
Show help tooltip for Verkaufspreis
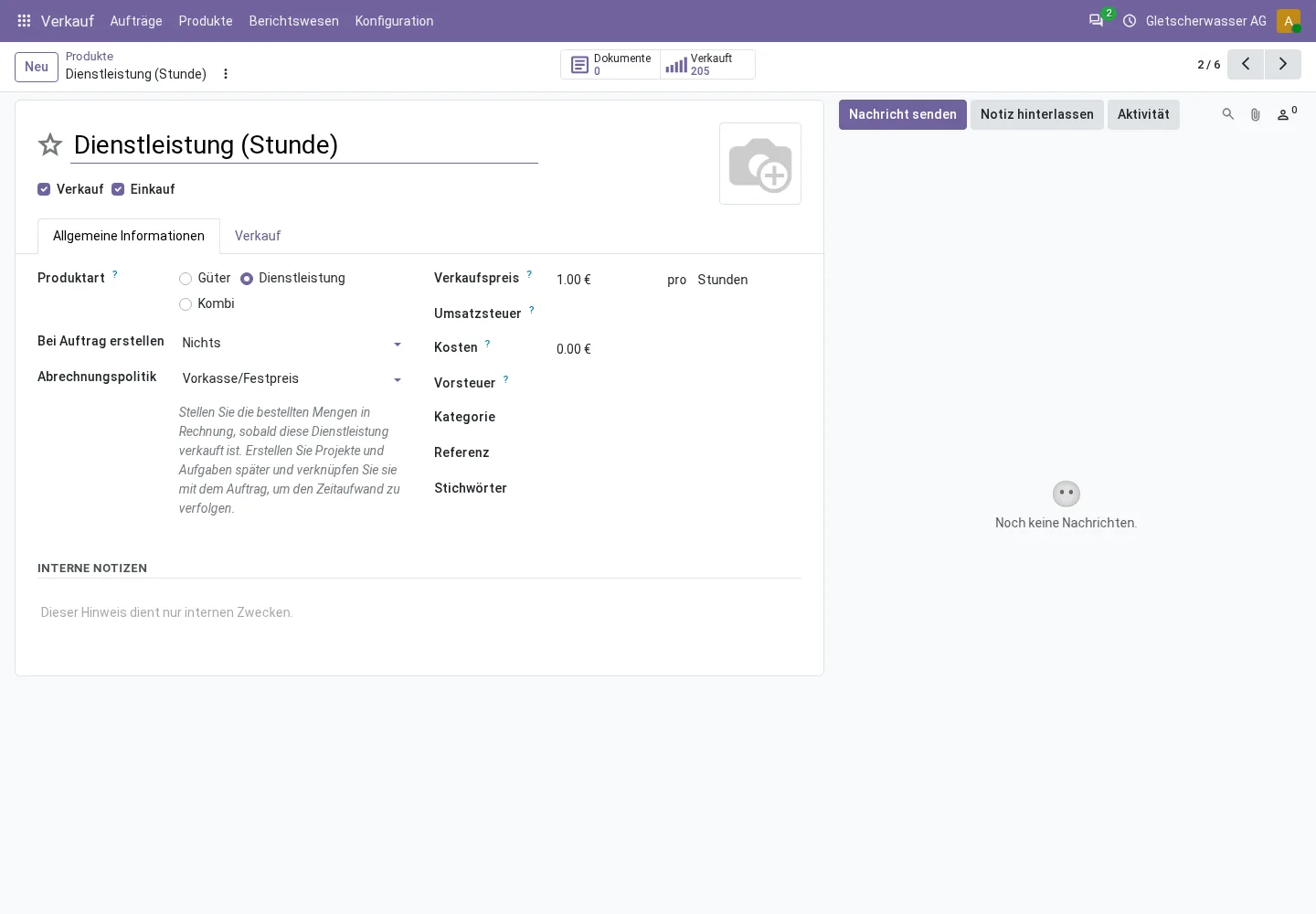[529, 274]
